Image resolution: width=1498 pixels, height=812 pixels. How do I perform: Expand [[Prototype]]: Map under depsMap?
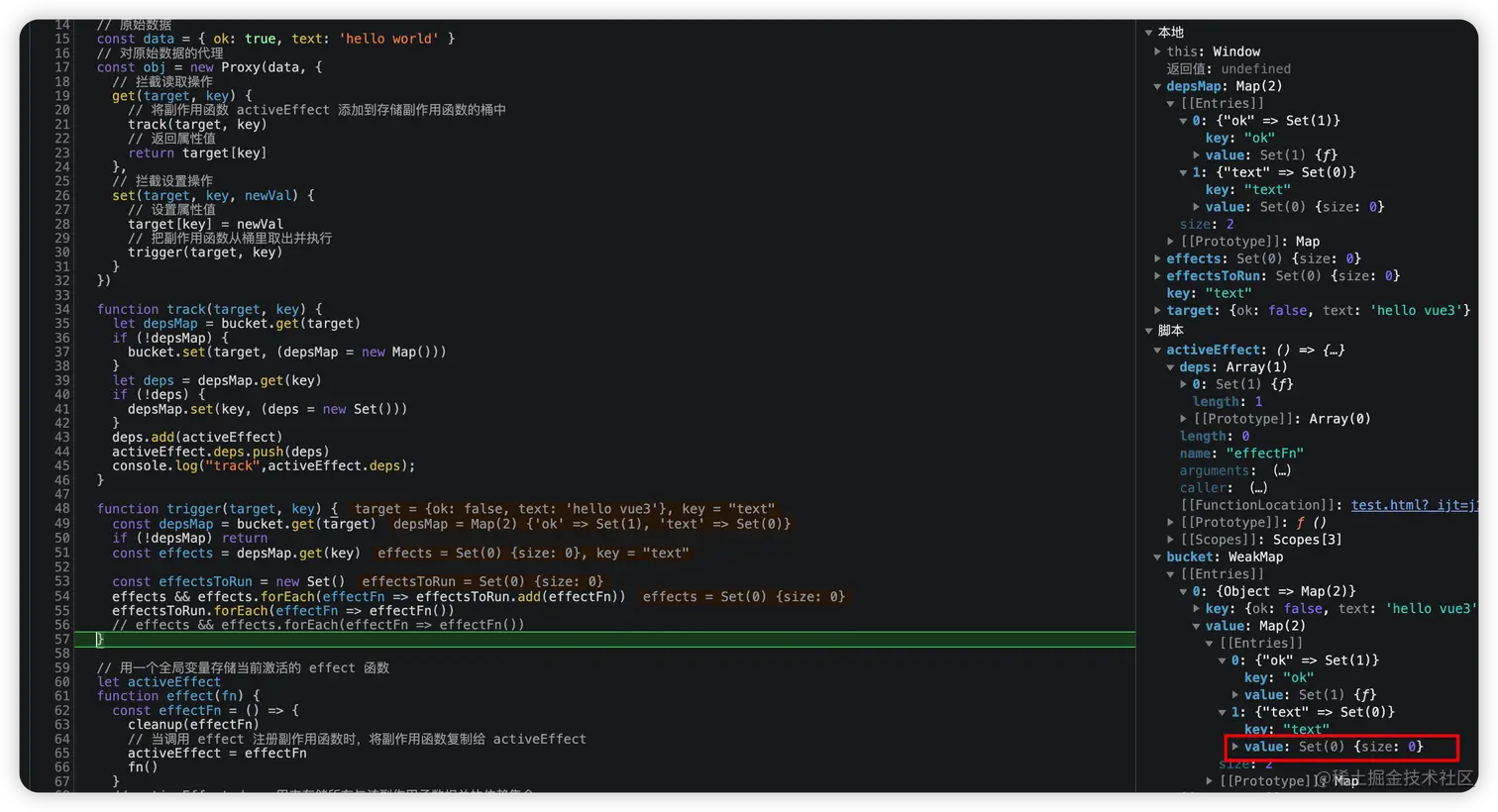click(x=1170, y=242)
